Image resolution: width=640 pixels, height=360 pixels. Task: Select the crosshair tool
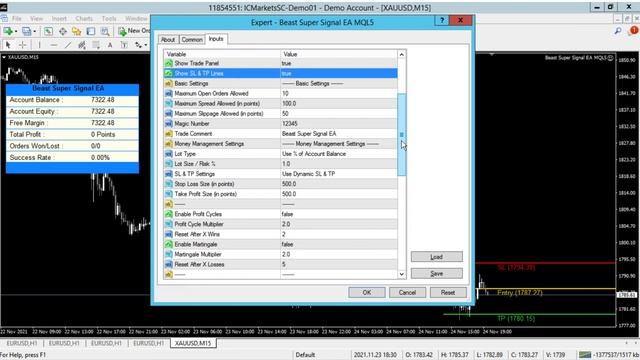(22, 45)
